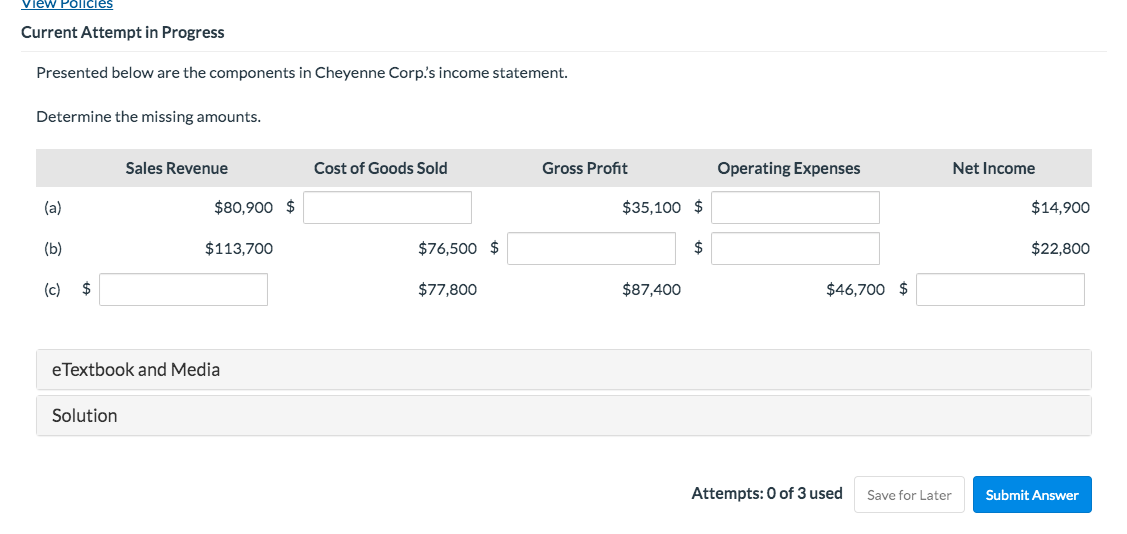
Task: Click the Net Income column header
Action: 993,168
